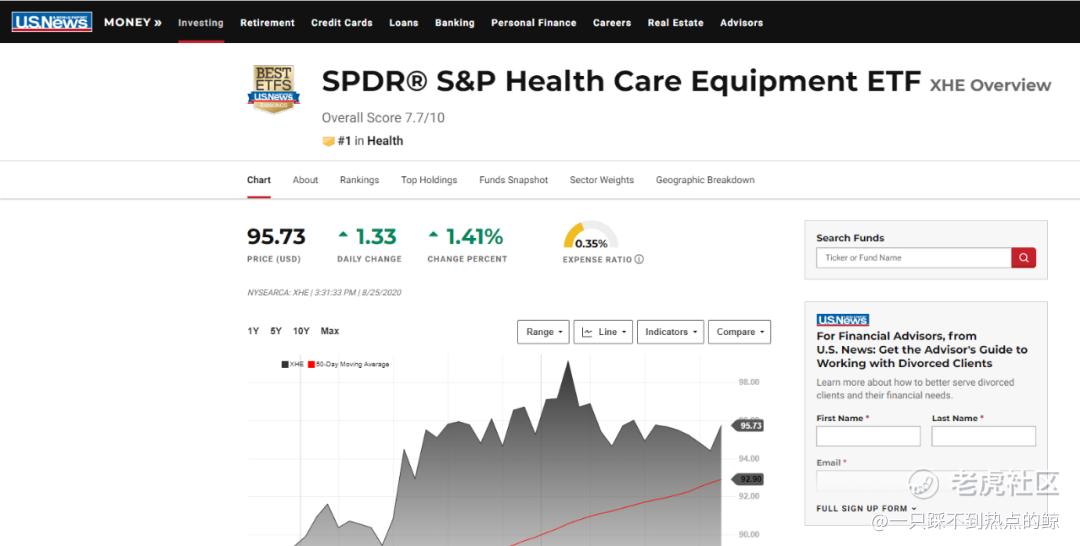Select the 10Y chart range
1080x546 pixels.
tap(301, 331)
